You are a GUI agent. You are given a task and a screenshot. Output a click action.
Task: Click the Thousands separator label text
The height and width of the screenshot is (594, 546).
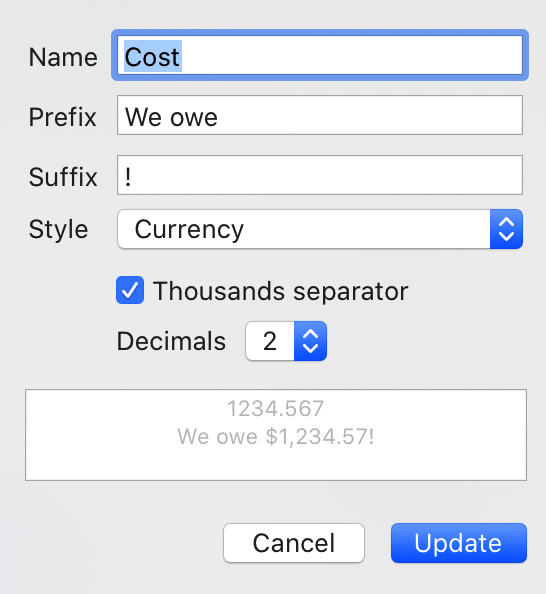pos(280,291)
